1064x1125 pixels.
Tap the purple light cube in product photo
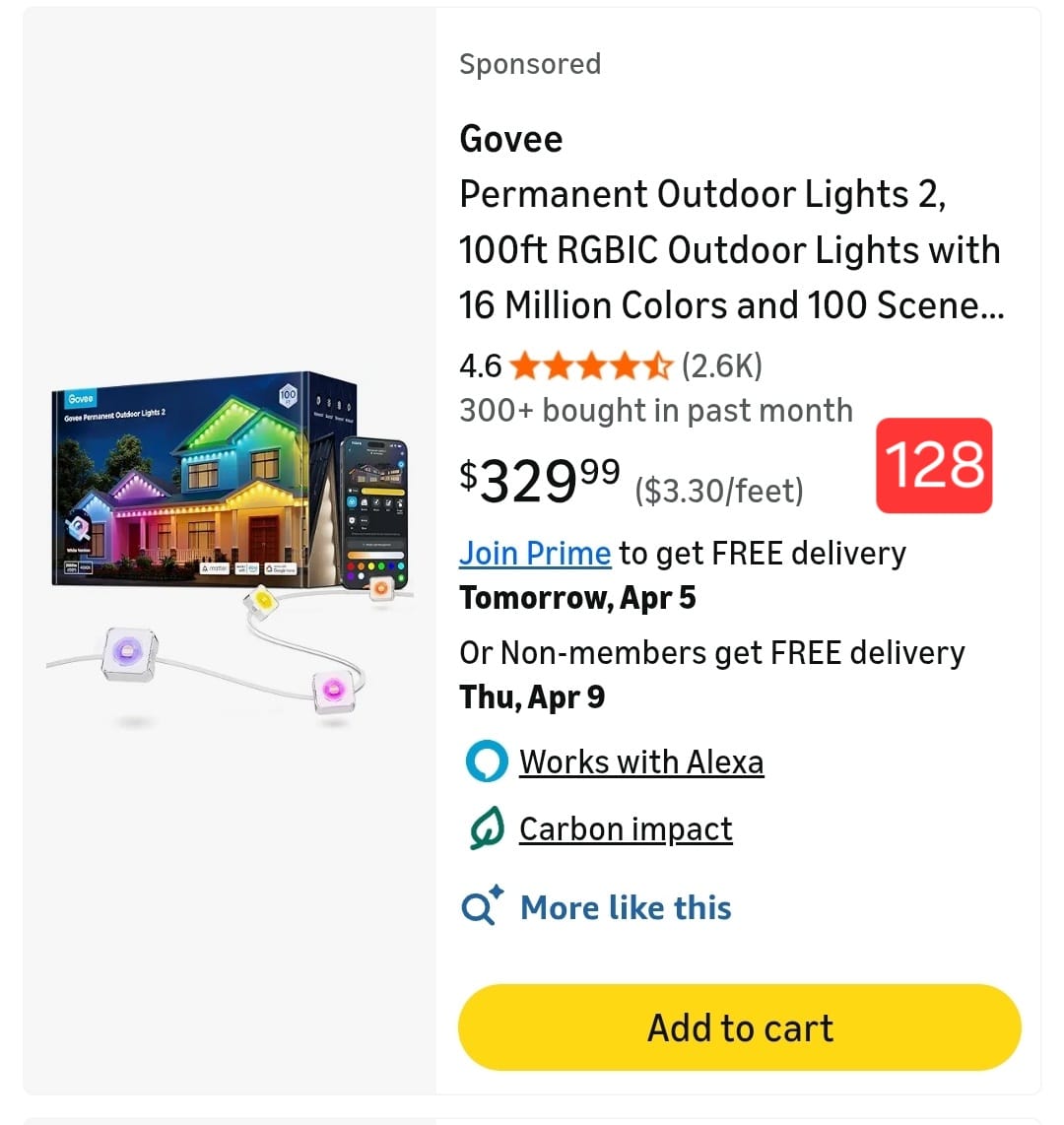[x=130, y=651]
